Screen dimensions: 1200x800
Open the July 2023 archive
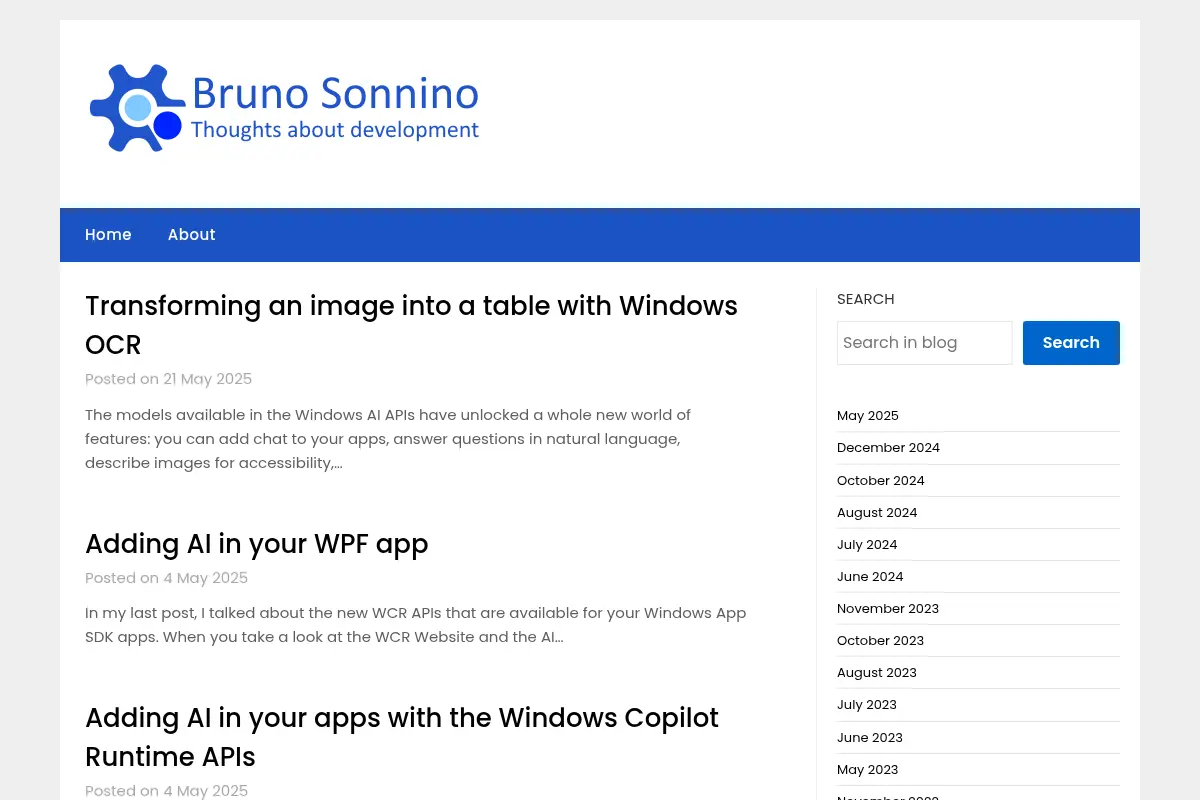[867, 705]
